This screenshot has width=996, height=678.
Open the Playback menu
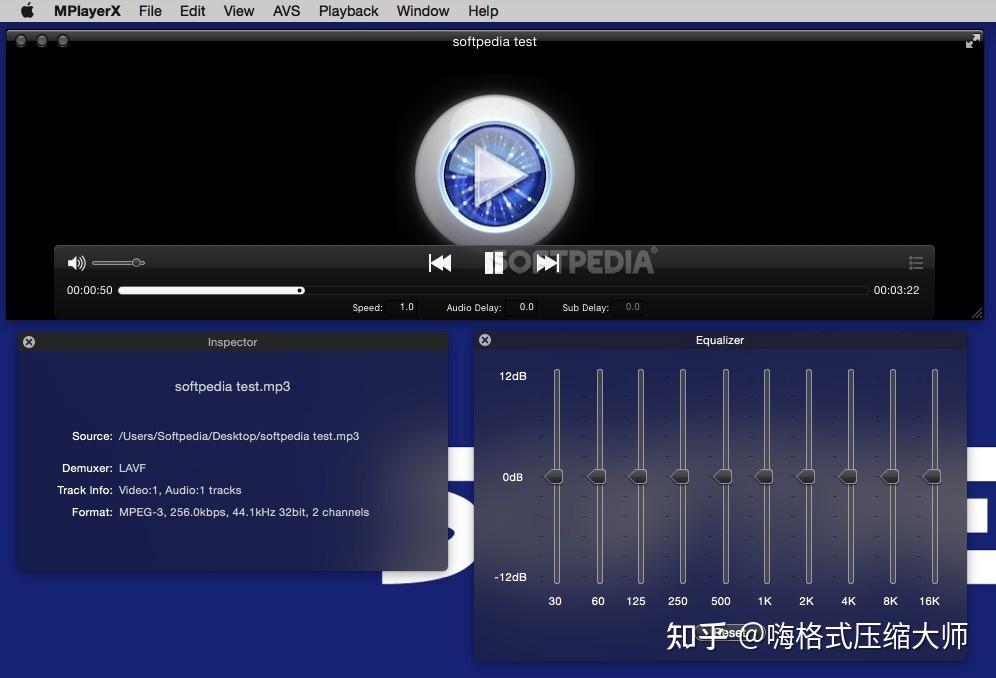click(x=348, y=11)
